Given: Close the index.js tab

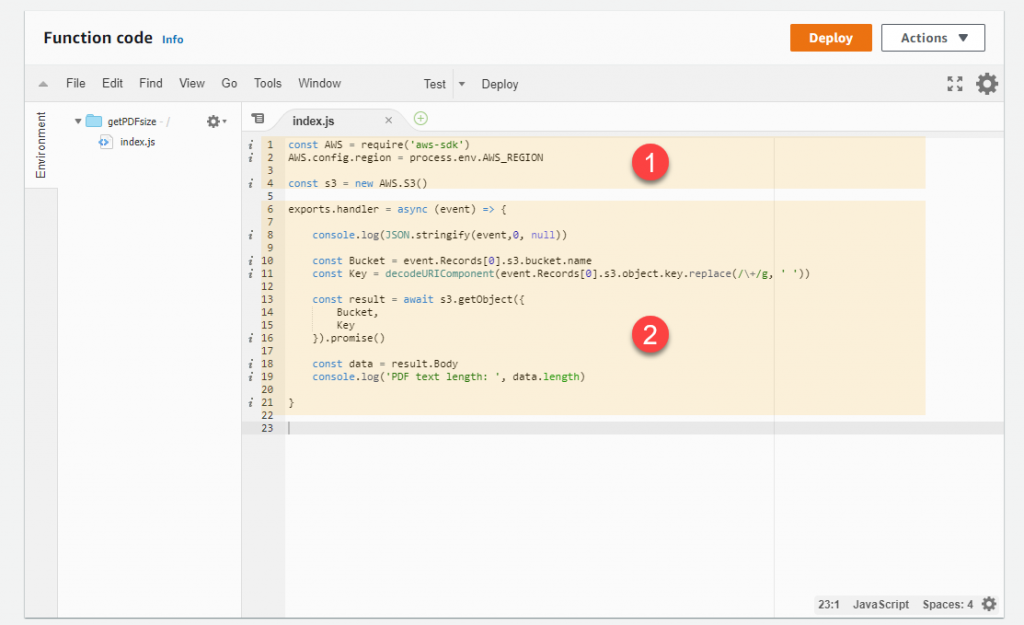Looking at the screenshot, I should [389, 118].
